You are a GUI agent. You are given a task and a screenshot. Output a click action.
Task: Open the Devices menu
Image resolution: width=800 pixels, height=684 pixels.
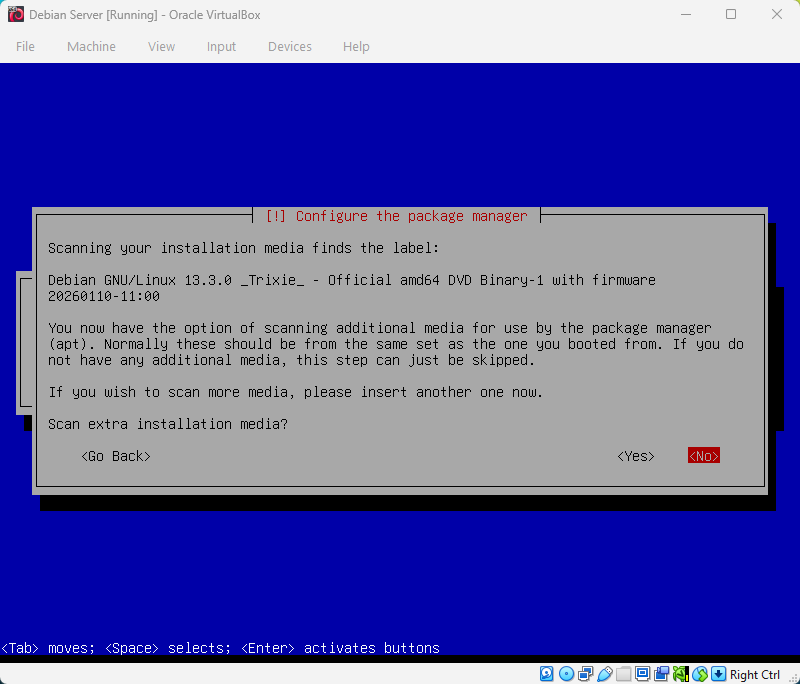[x=289, y=46]
